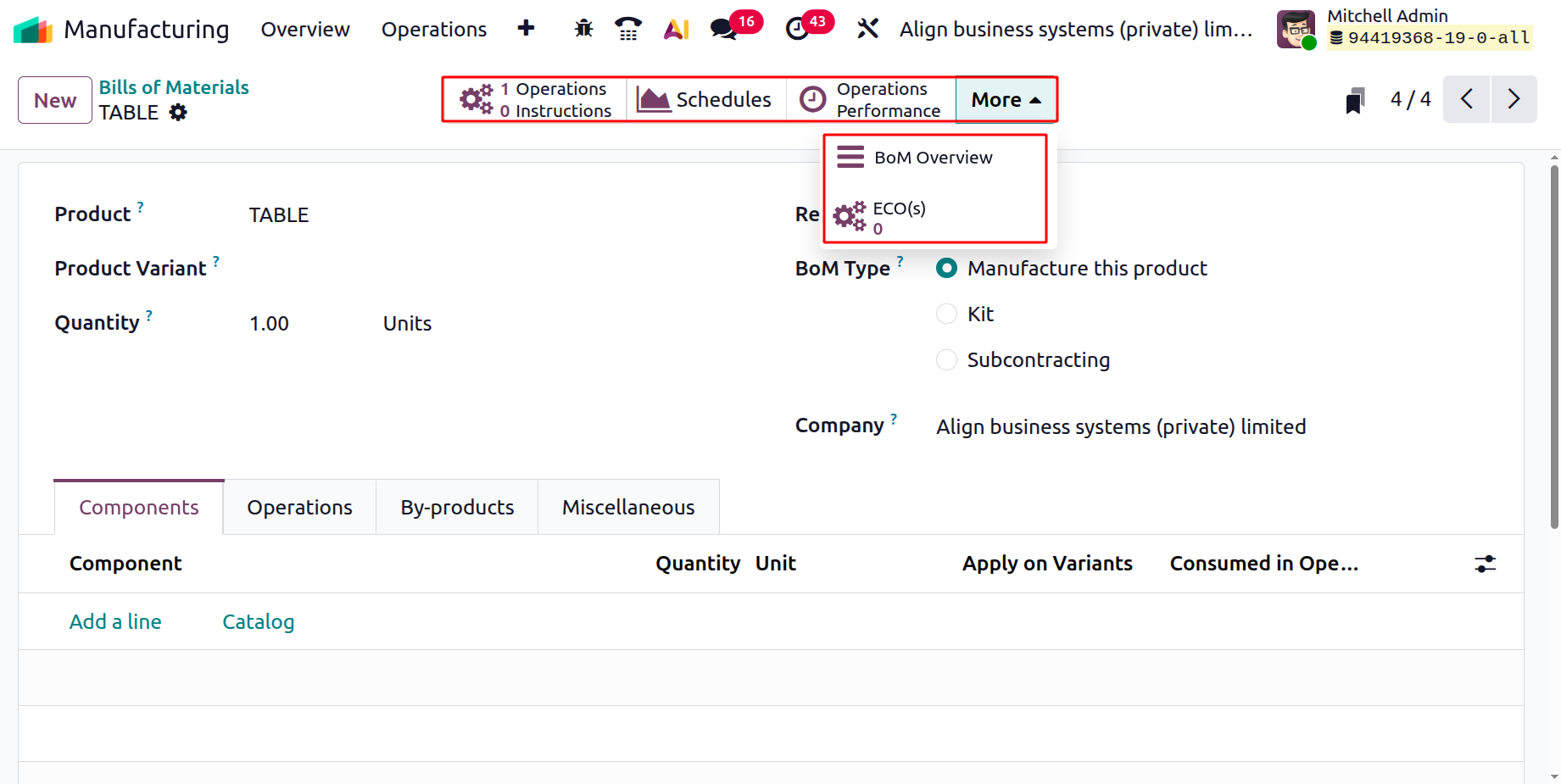
Task: Click the bookmark icon beside the pager
Action: (1355, 101)
